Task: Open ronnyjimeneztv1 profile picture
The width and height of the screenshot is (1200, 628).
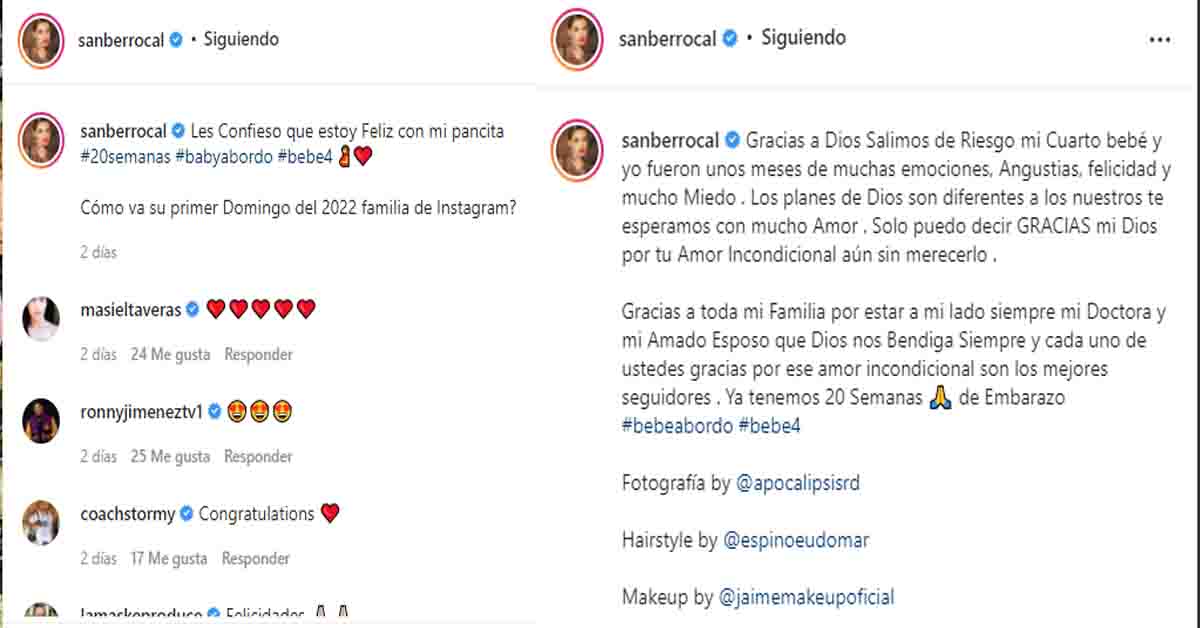Action: point(41,420)
